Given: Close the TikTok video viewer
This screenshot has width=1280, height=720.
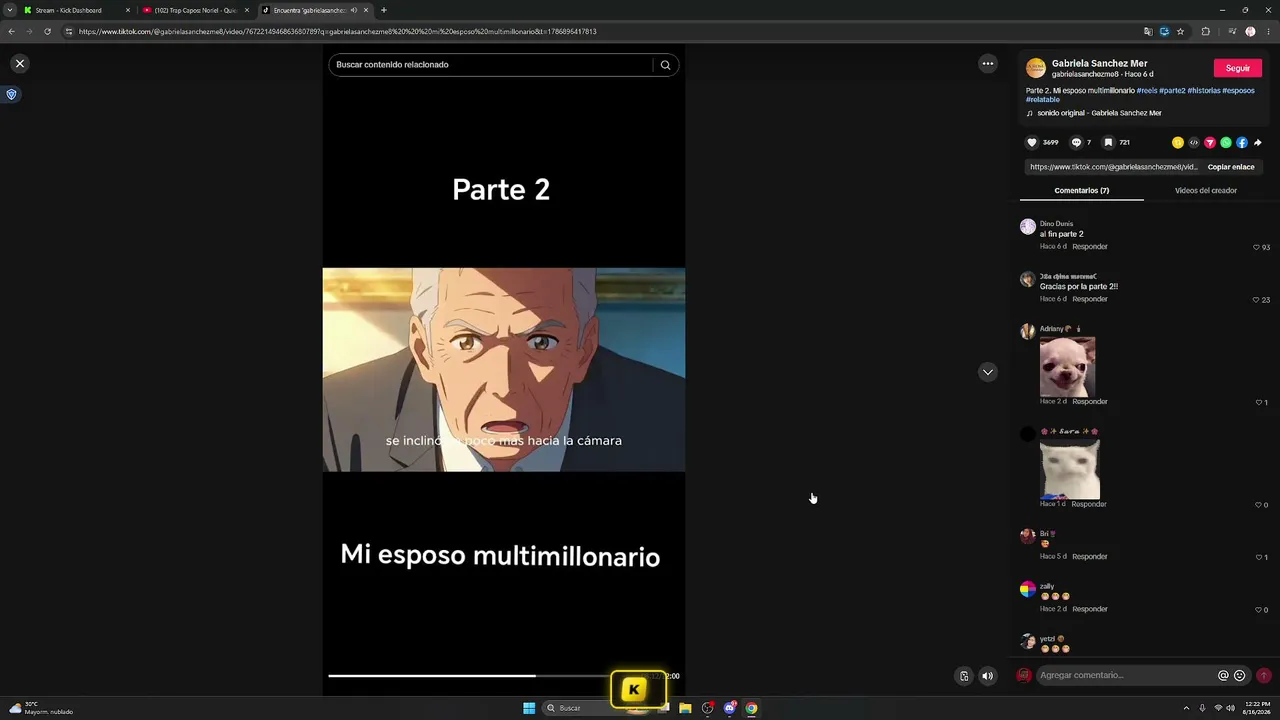Looking at the screenshot, I should (x=19, y=64).
